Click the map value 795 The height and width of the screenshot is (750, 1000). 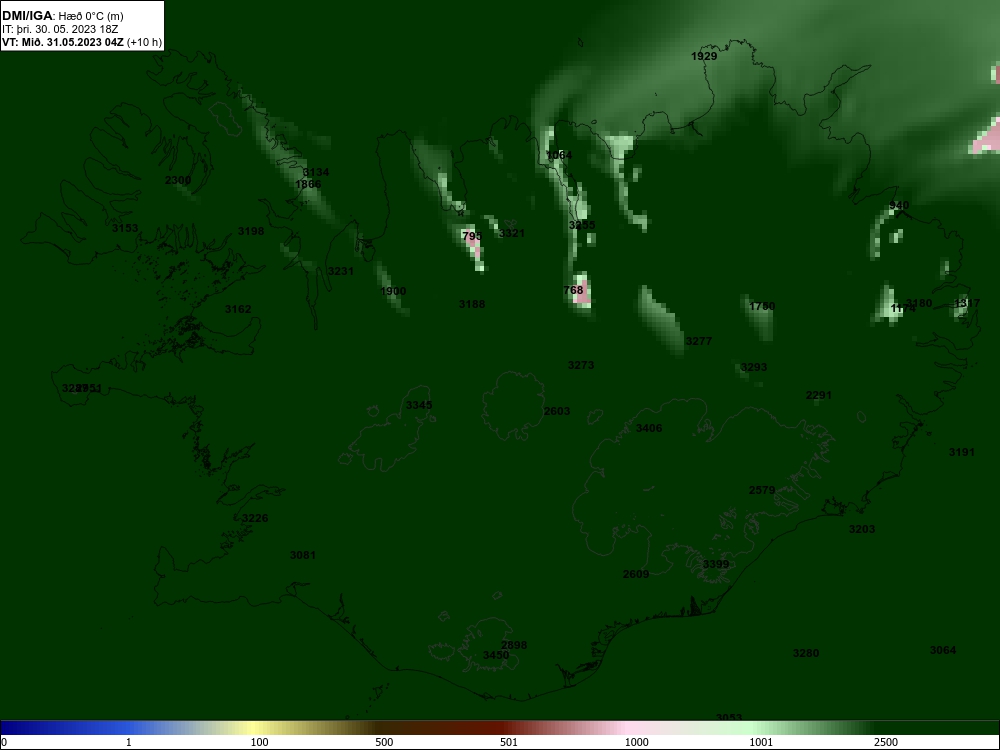[472, 236]
